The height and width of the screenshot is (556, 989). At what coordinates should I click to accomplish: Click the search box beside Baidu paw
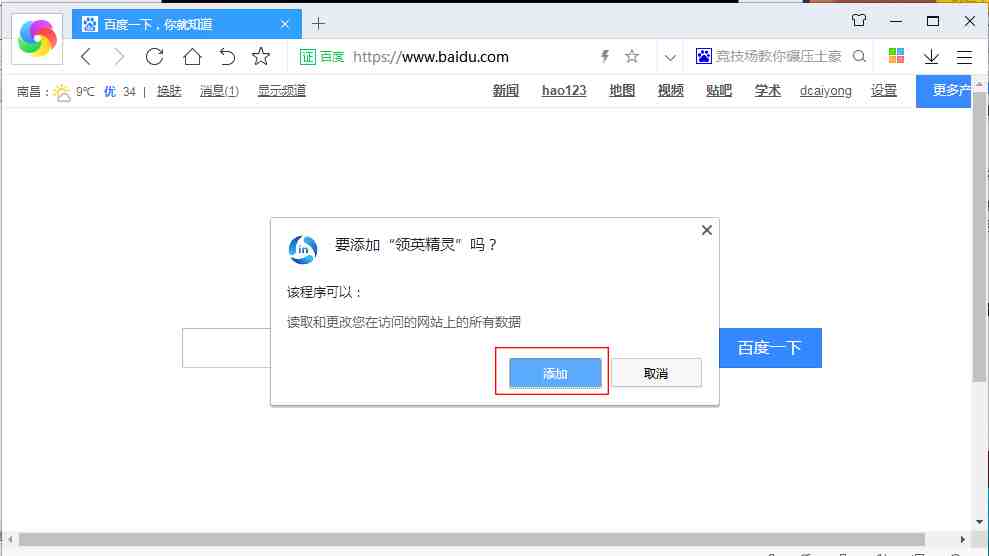pyautogui.click(x=778, y=56)
